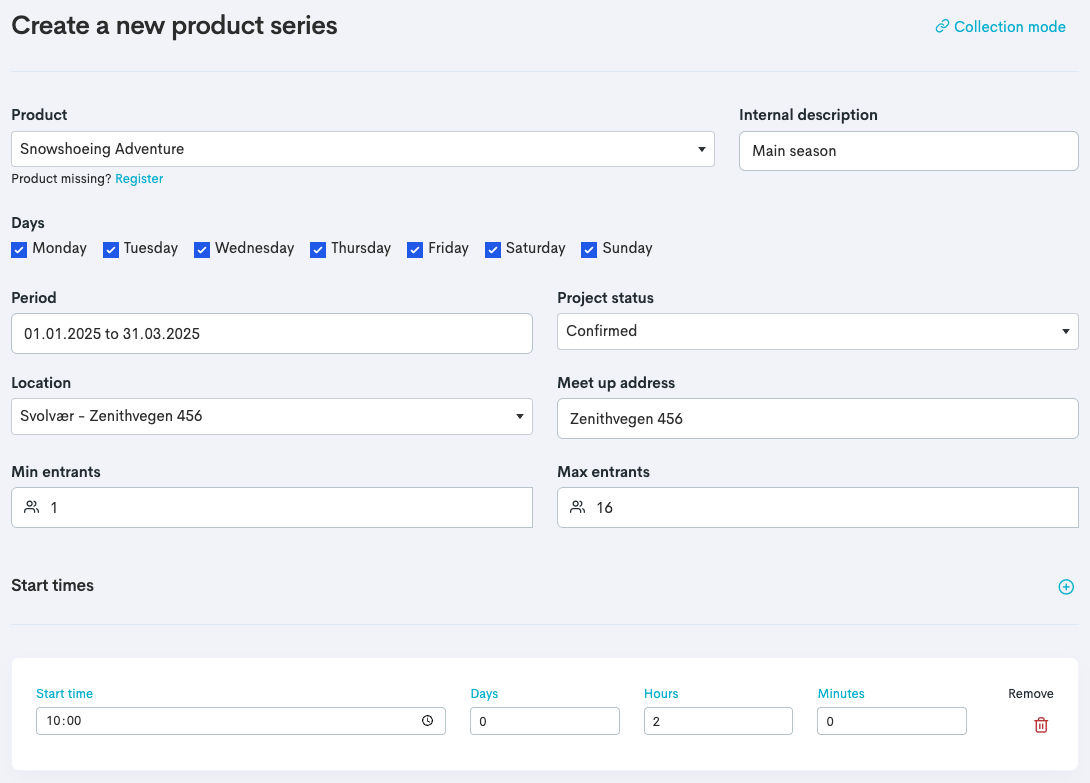The width and height of the screenshot is (1090, 783).
Task: Click the people icon in Min entrants
Action: coord(32,508)
